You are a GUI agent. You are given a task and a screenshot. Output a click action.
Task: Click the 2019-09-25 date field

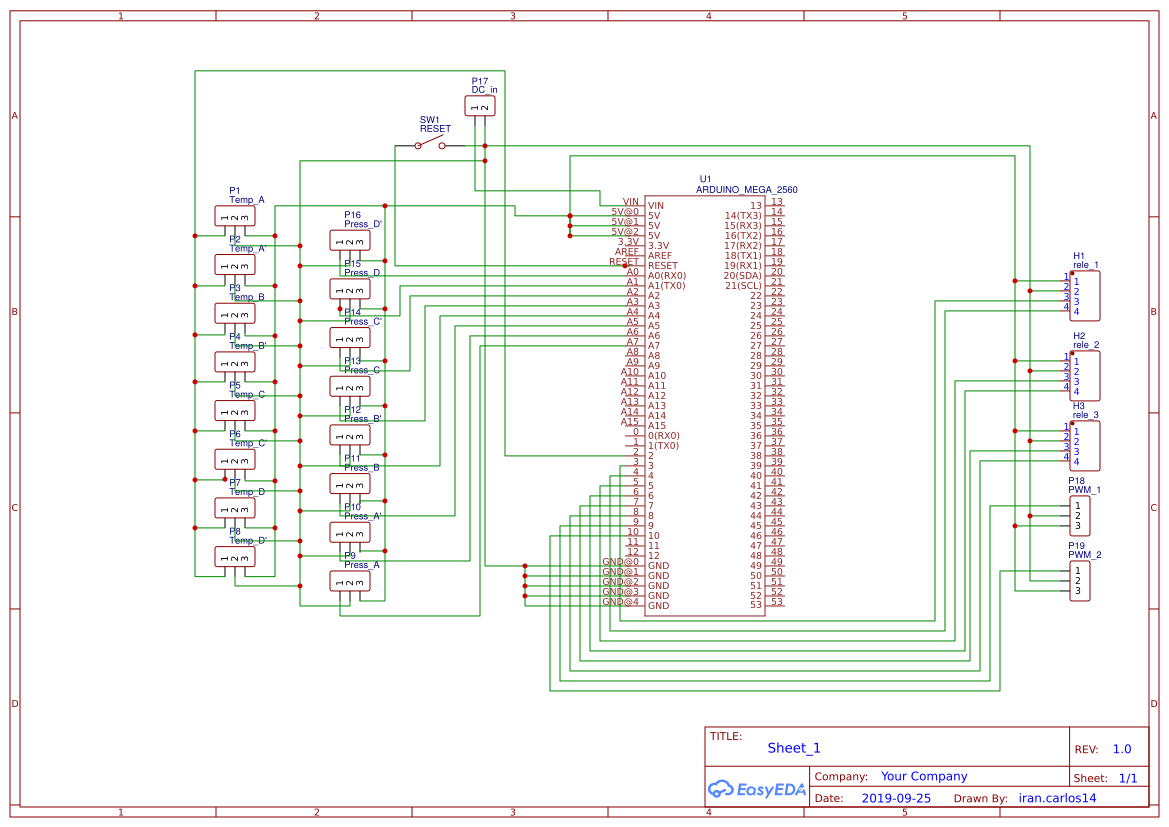click(896, 798)
